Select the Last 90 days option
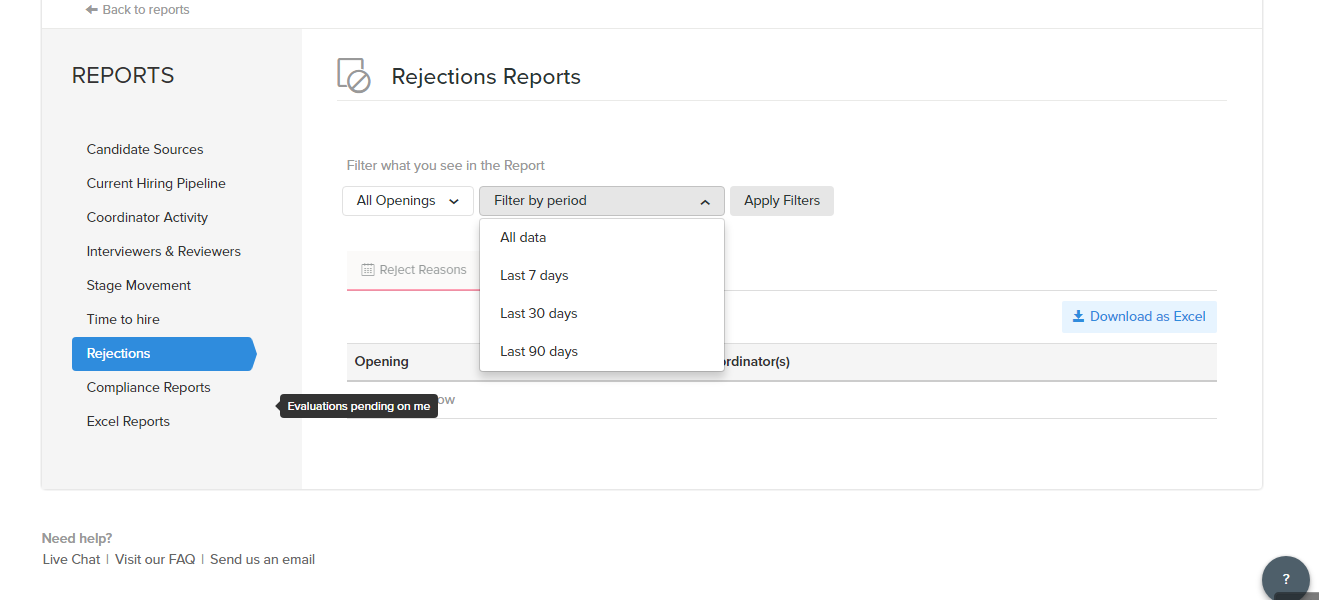 click(539, 352)
